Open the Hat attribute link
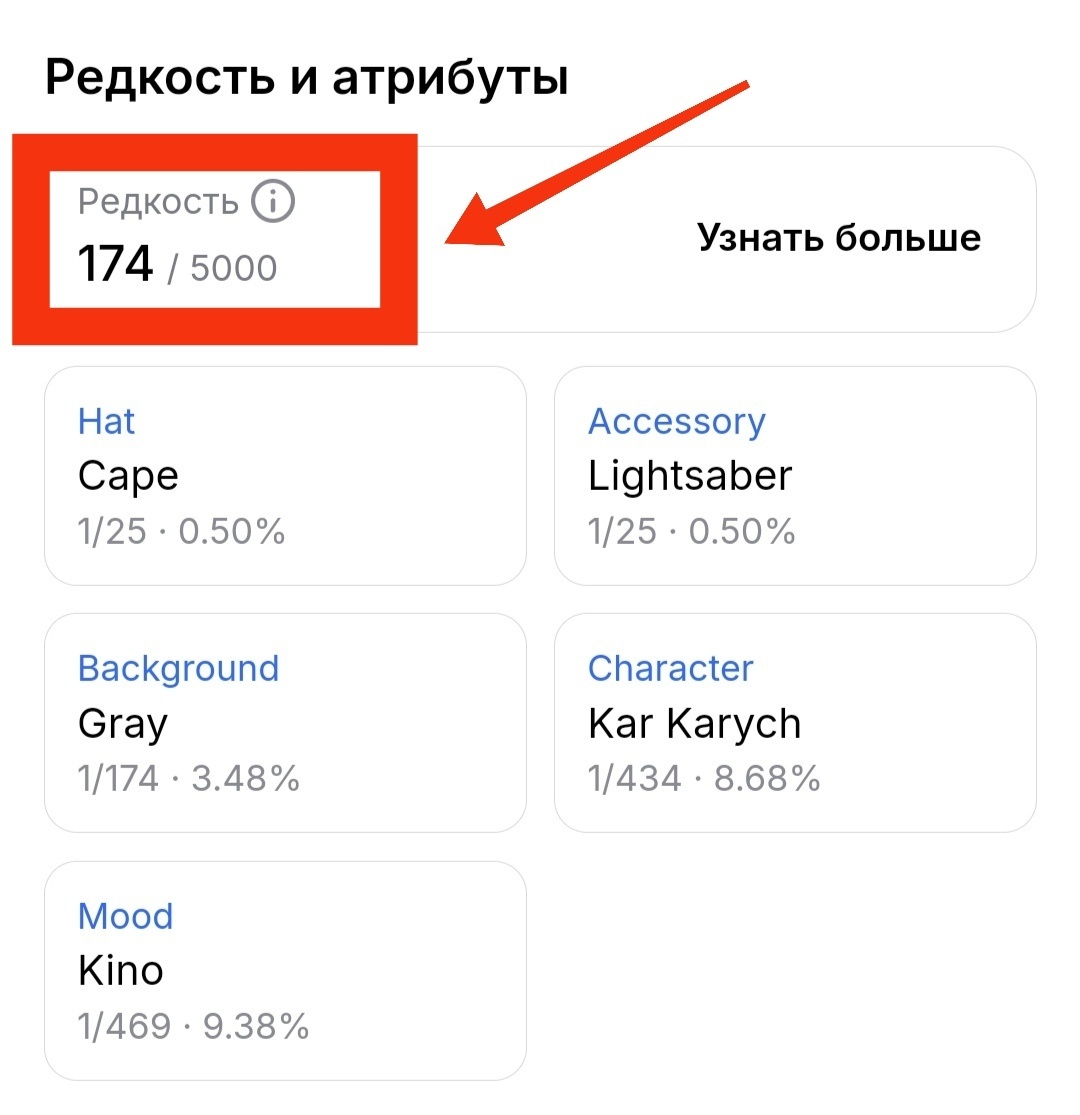This screenshot has height=1115, width=1080. click(106, 421)
